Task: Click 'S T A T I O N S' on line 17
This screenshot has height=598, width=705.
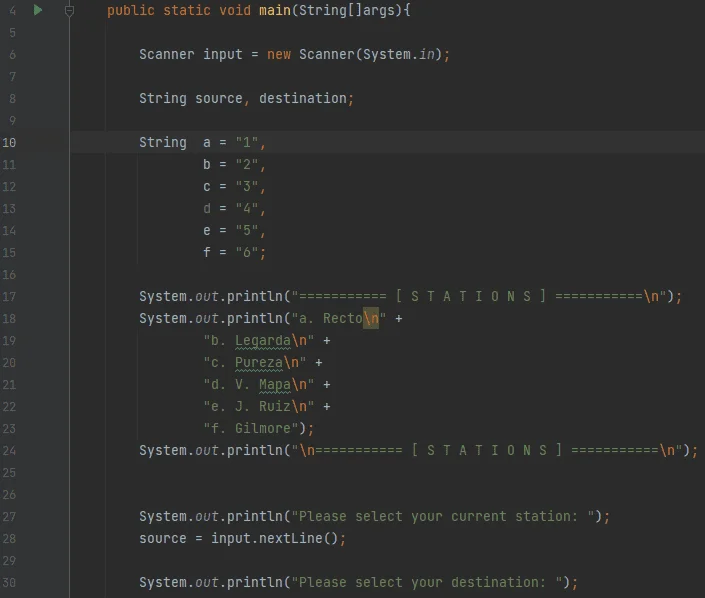Action: [471, 297]
